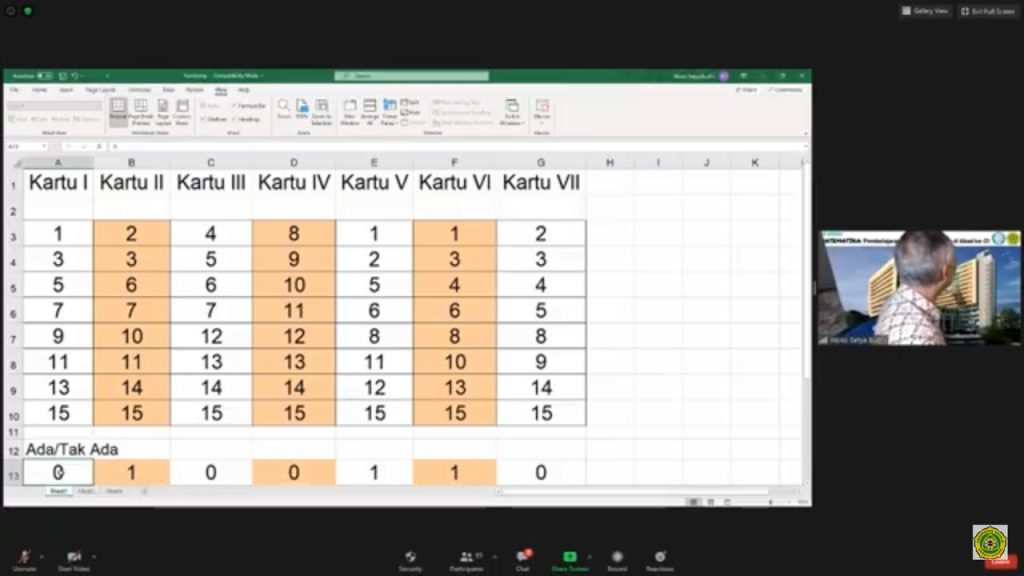The width and height of the screenshot is (1024, 576).
Task: Click the Exit Full Screen button
Action: 988,11
